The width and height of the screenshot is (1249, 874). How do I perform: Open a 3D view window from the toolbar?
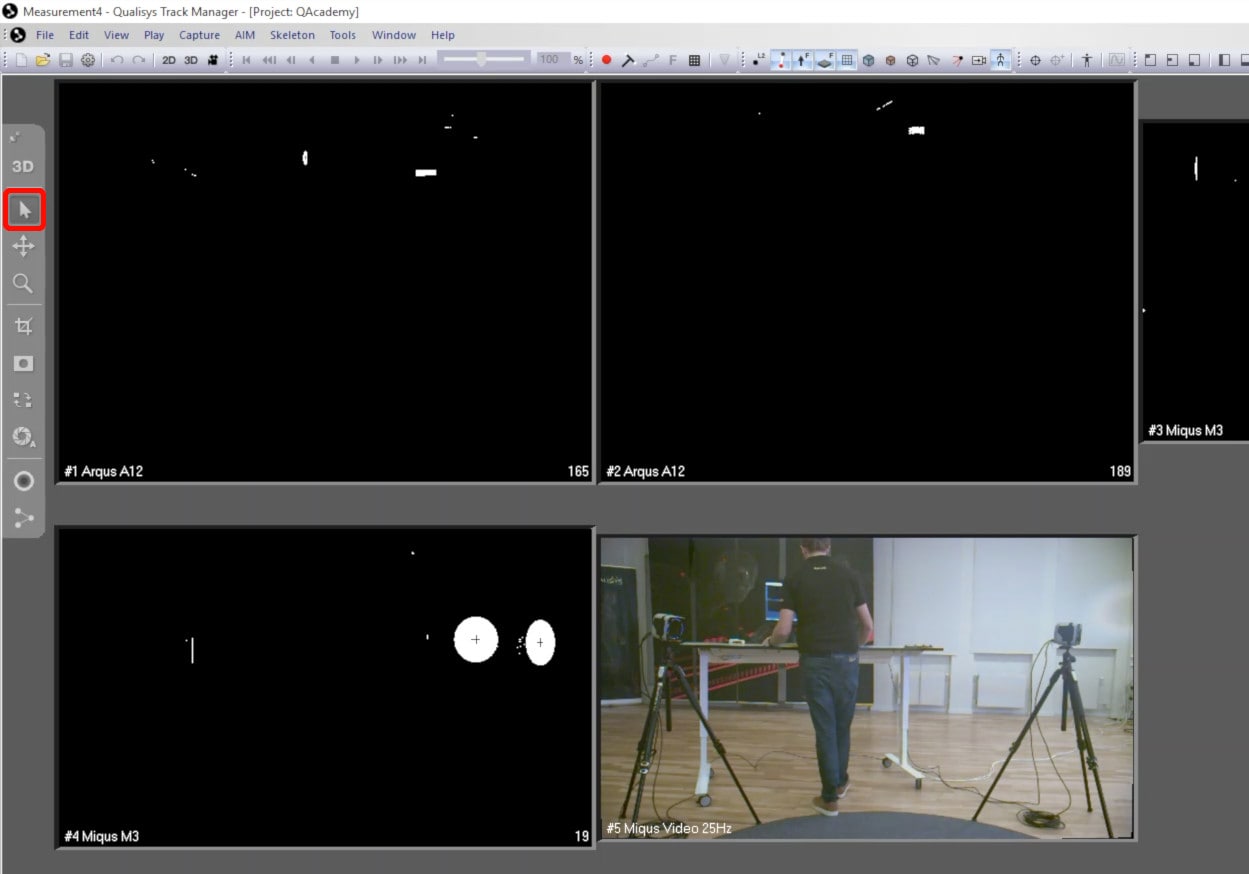pos(191,60)
